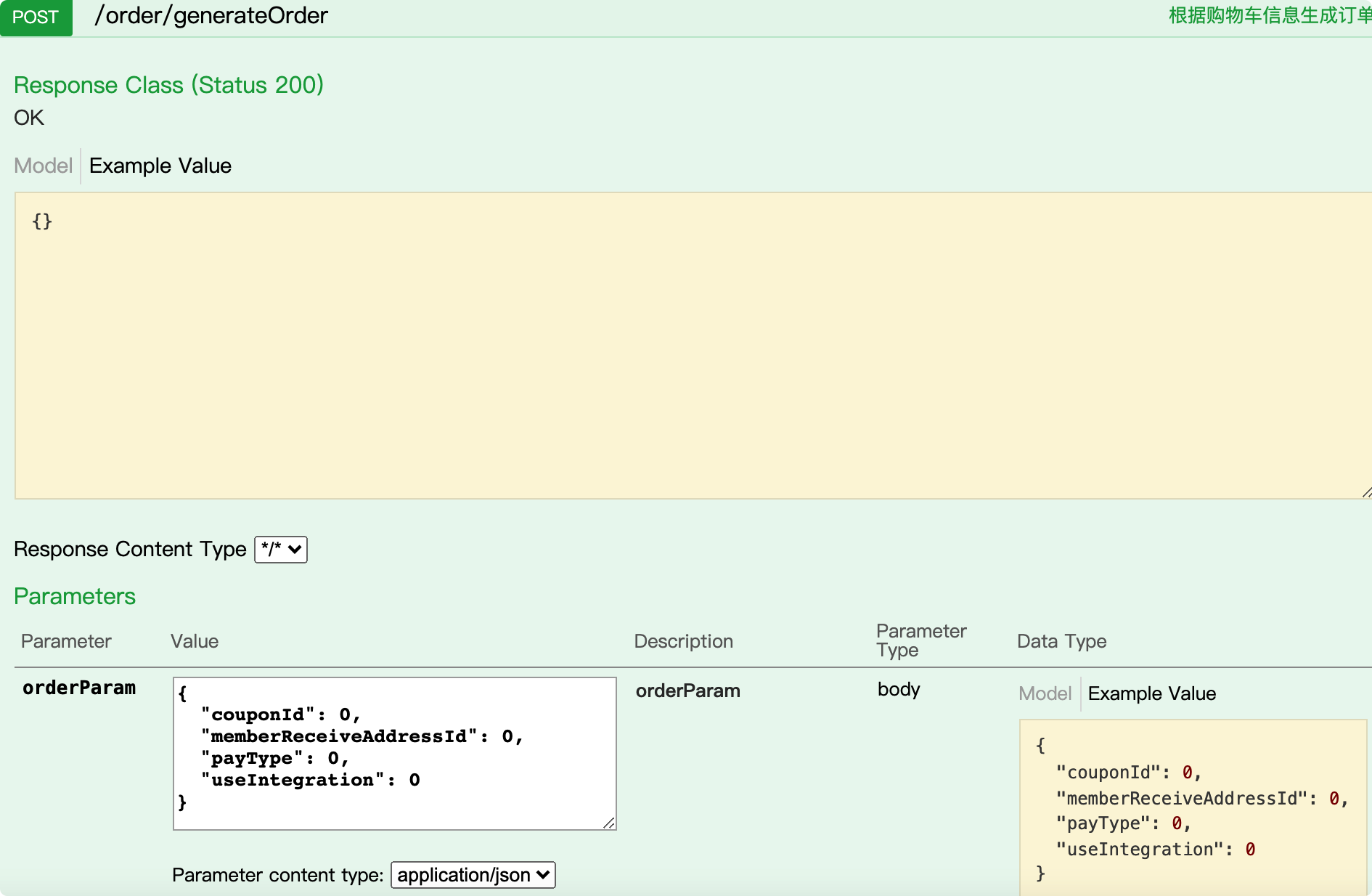
Task: Click the Parameter content type label
Action: point(277,875)
